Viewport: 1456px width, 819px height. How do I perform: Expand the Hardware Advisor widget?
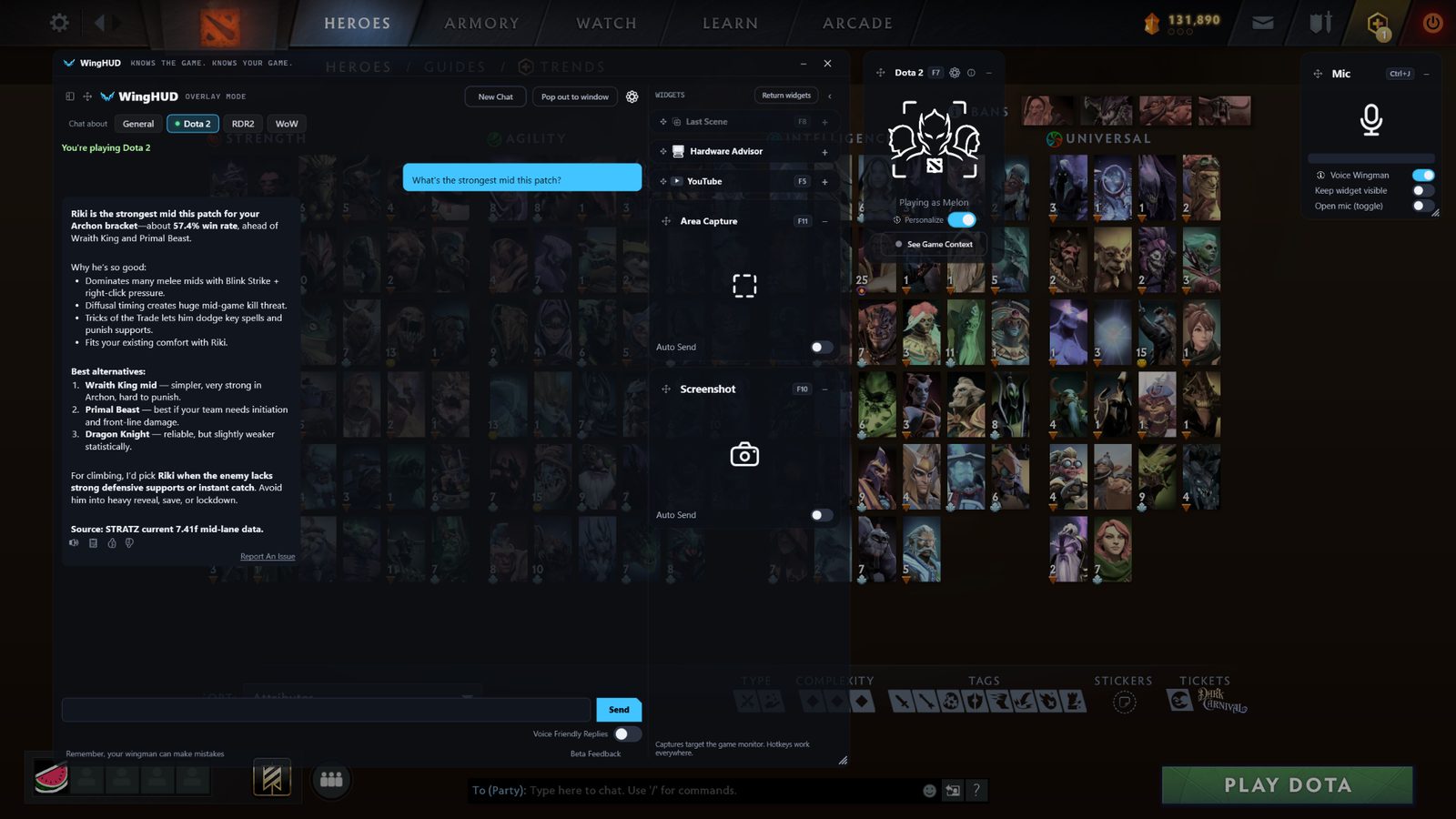coord(824,152)
